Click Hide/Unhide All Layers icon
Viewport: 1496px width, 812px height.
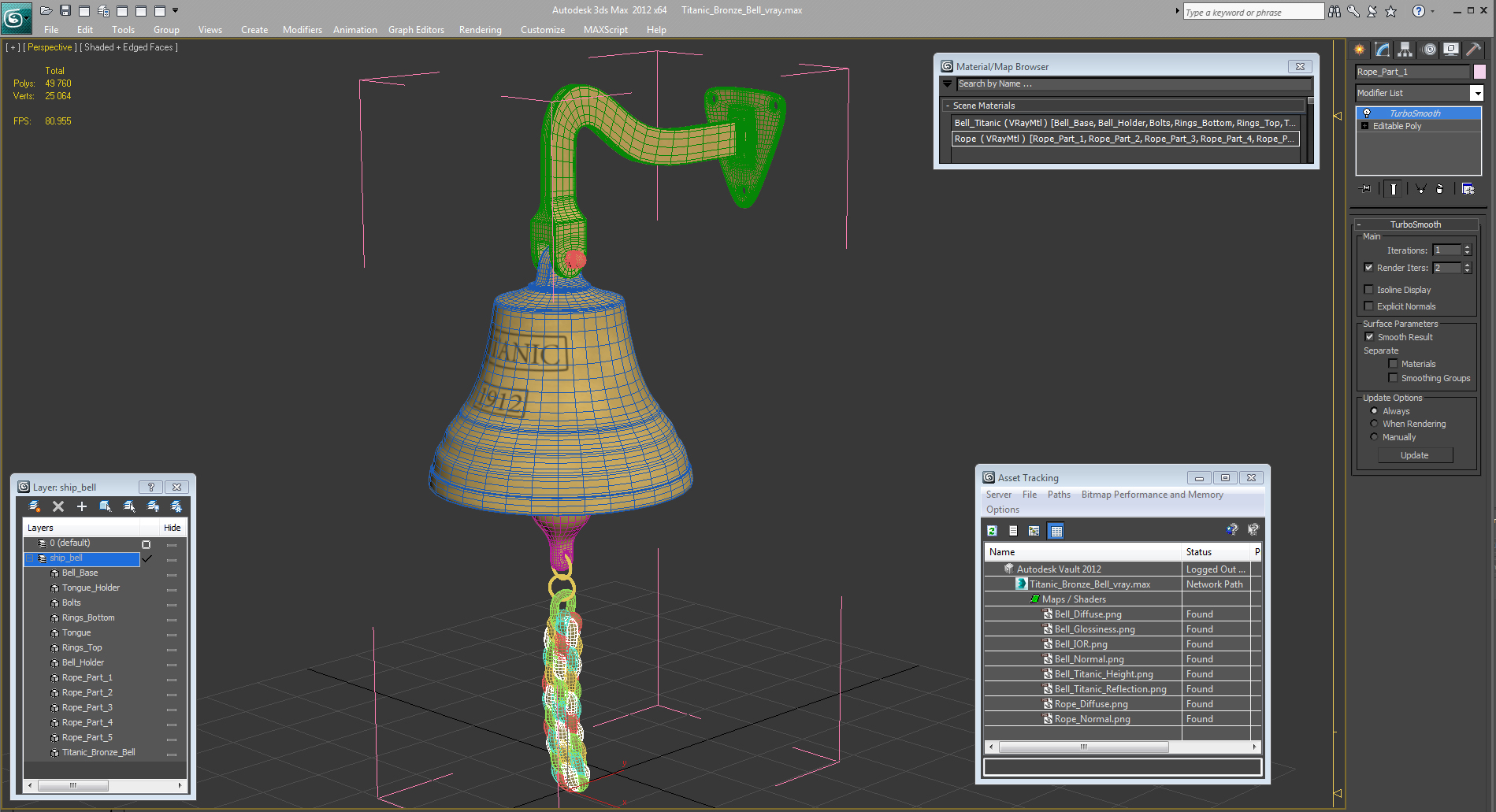click(x=153, y=506)
